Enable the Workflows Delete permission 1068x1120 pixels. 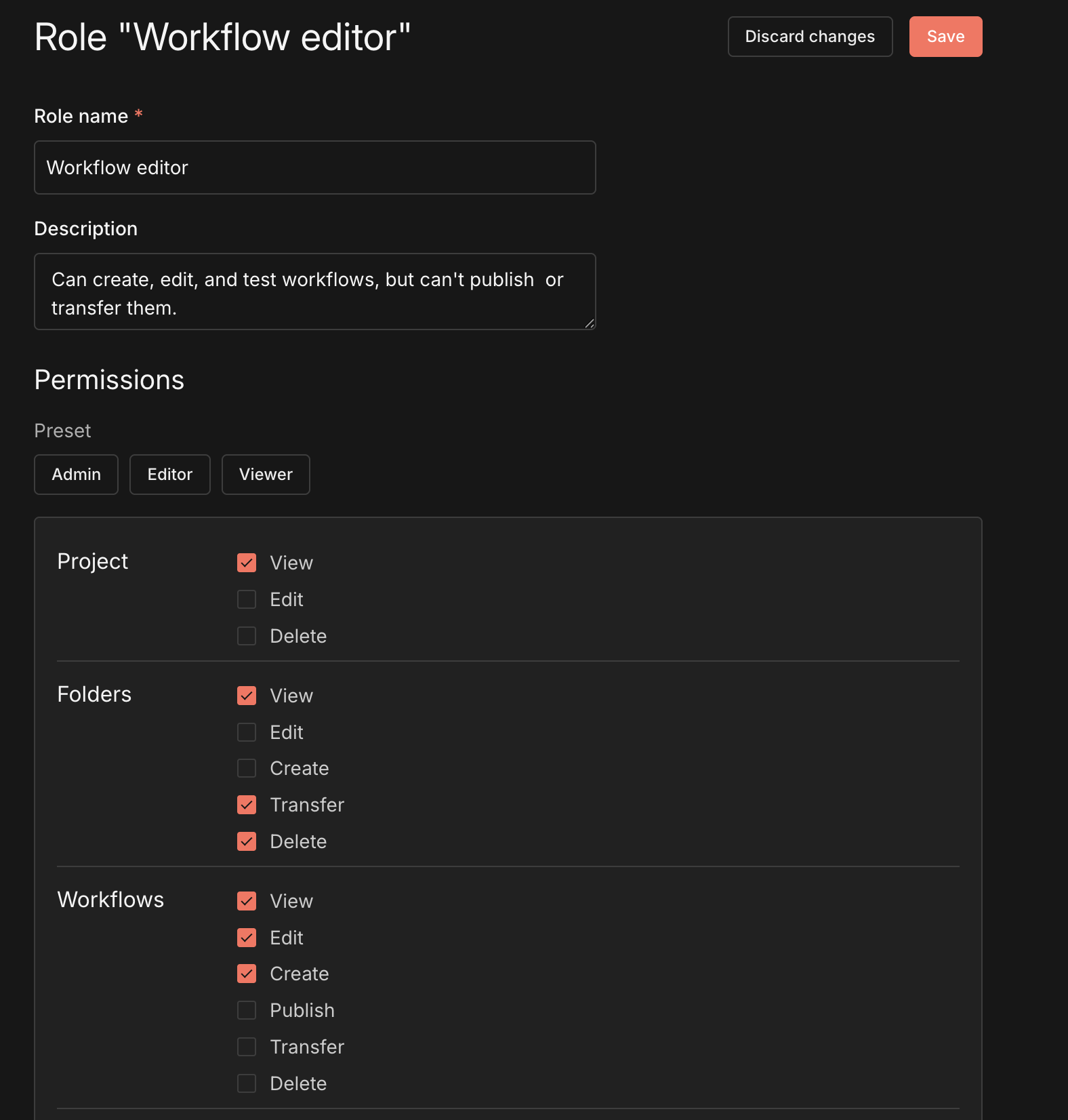(247, 1083)
